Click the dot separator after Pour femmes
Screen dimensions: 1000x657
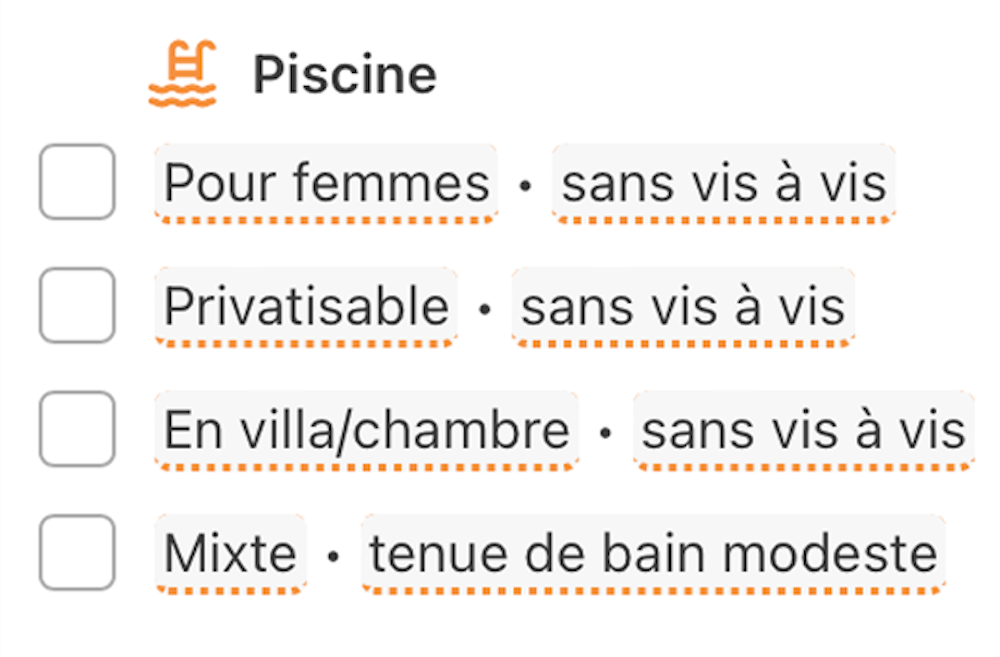point(525,185)
